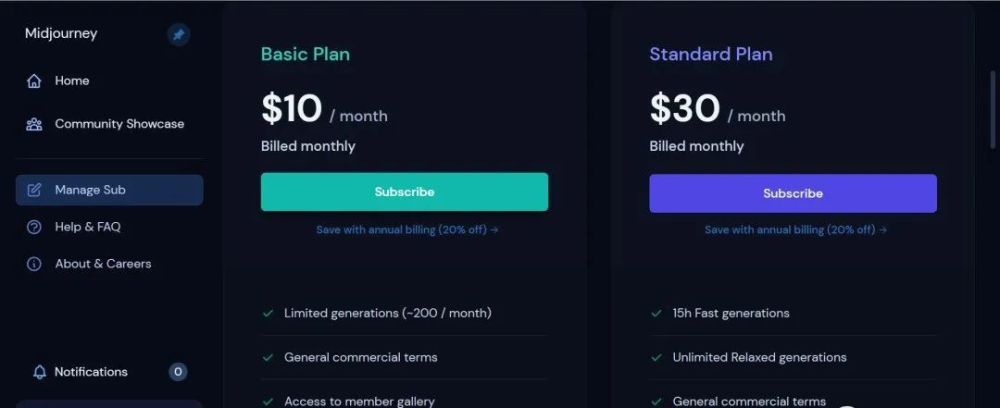Open the Home menu item
Image resolution: width=1000 pixels, height=408 pixels.
pyautogui.click(x=71, y=81)
